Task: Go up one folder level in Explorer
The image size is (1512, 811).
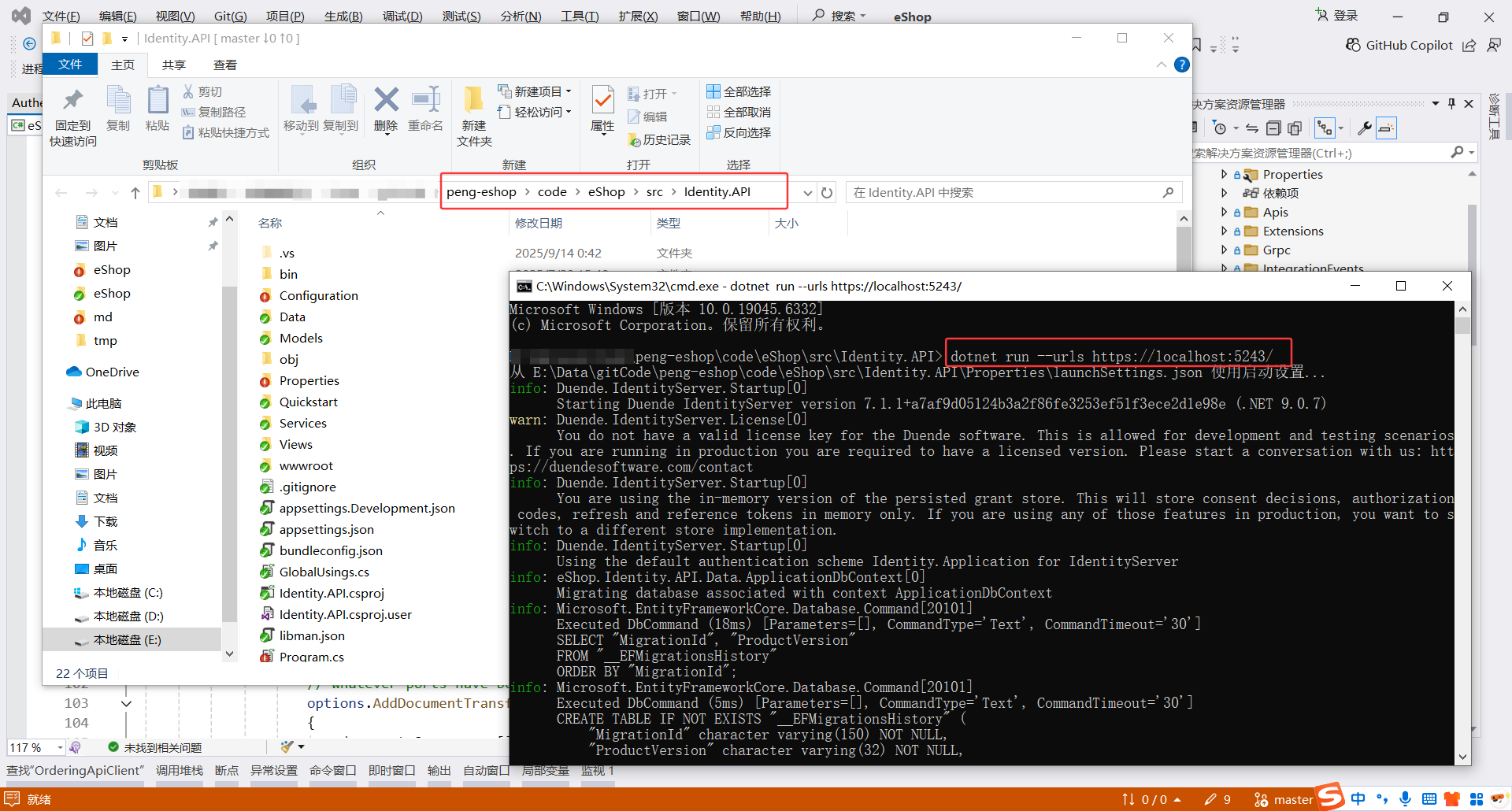Action: 135,193
